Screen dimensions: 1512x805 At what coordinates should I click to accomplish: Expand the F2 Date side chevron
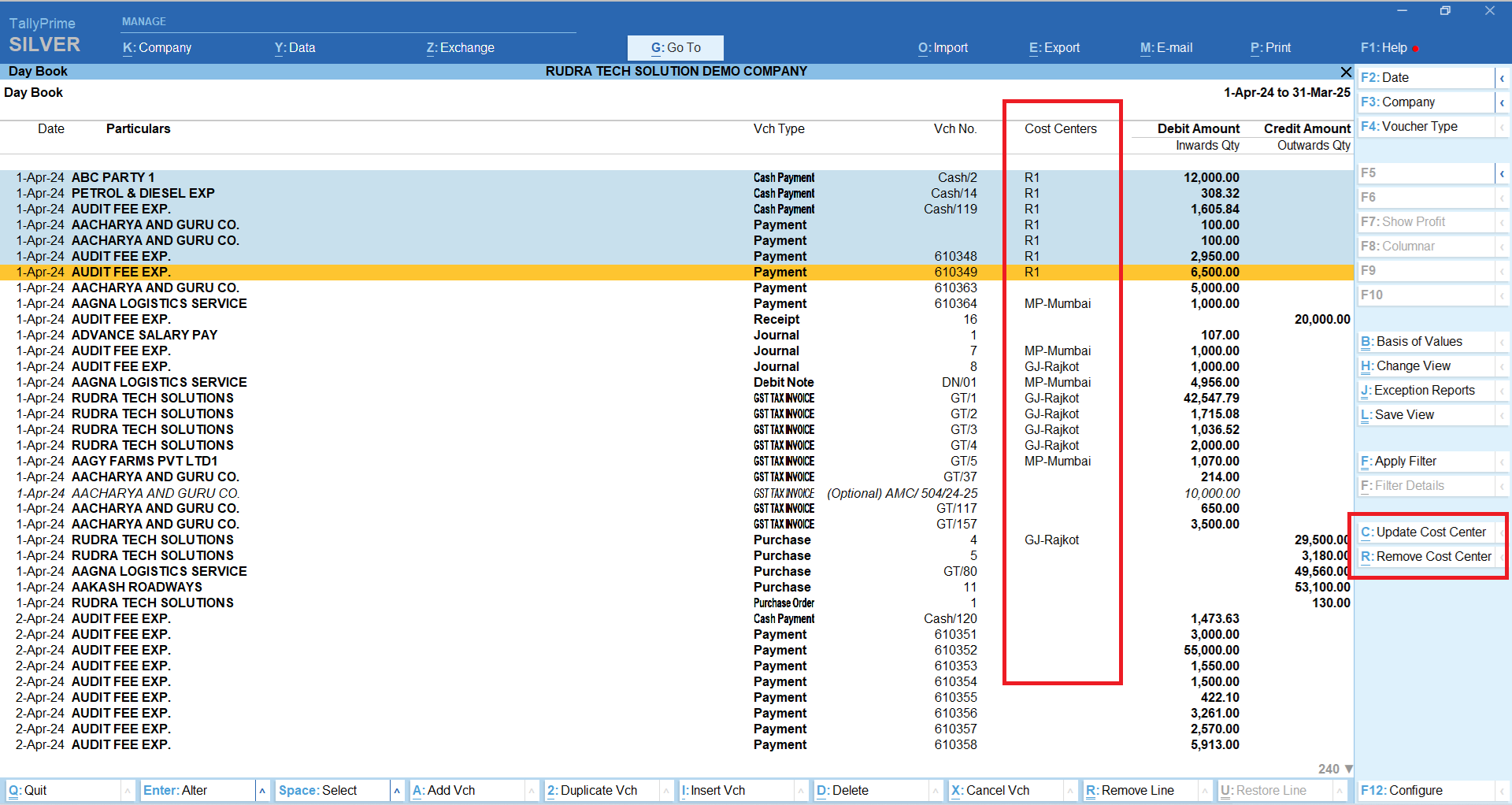pyautogui.click(x=1502, y=78)
